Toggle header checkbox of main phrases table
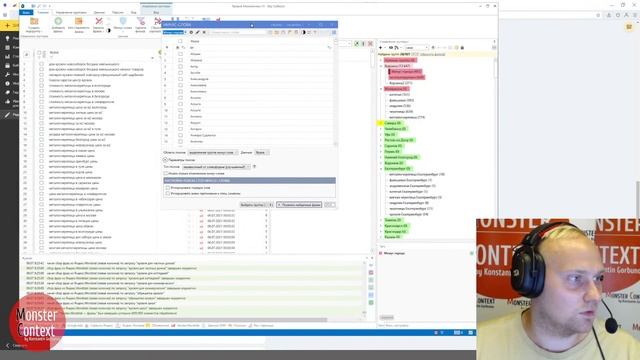 [40, 53]
